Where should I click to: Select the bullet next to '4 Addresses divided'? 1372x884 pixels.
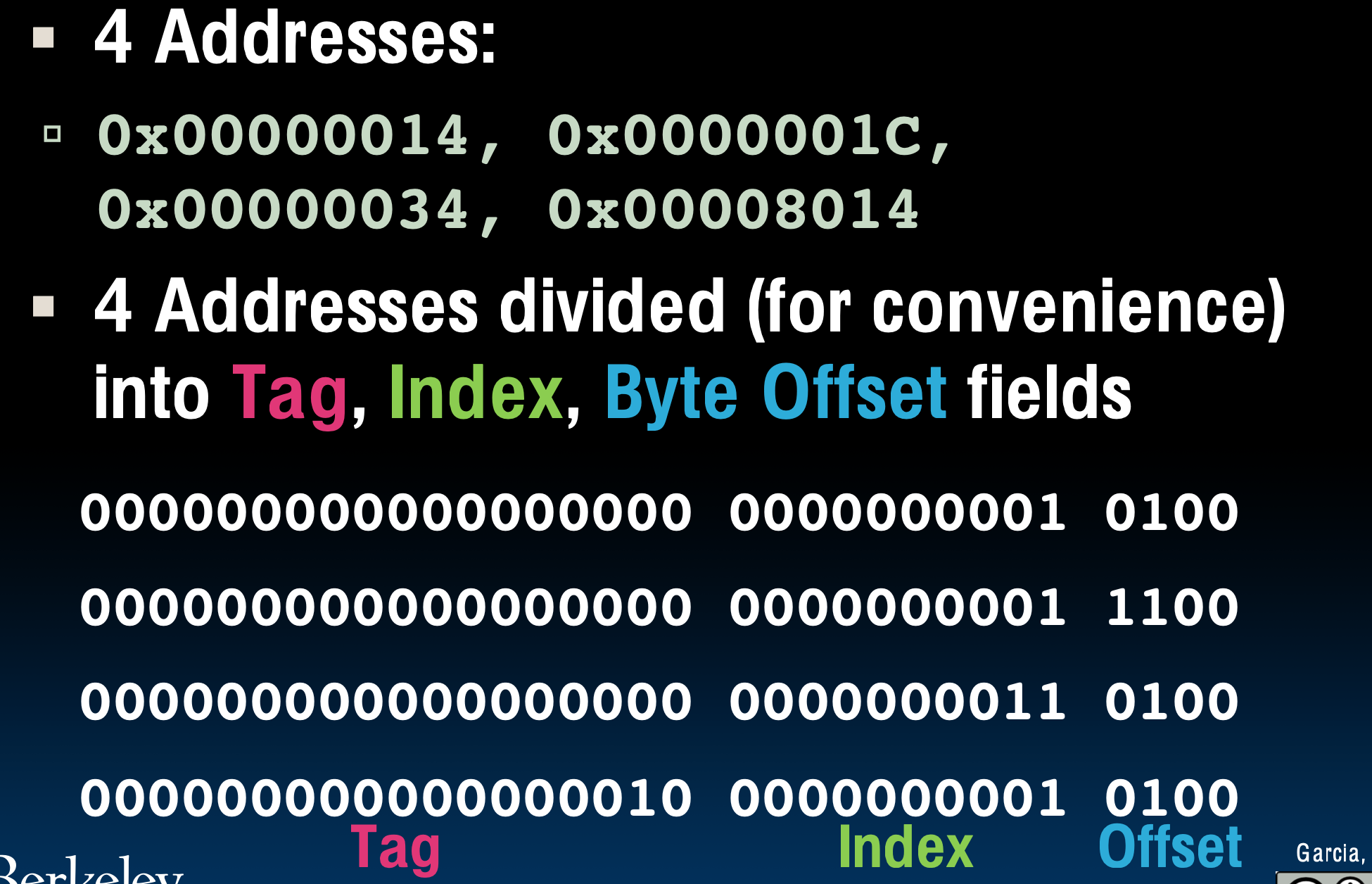click(x=44, y=305)
